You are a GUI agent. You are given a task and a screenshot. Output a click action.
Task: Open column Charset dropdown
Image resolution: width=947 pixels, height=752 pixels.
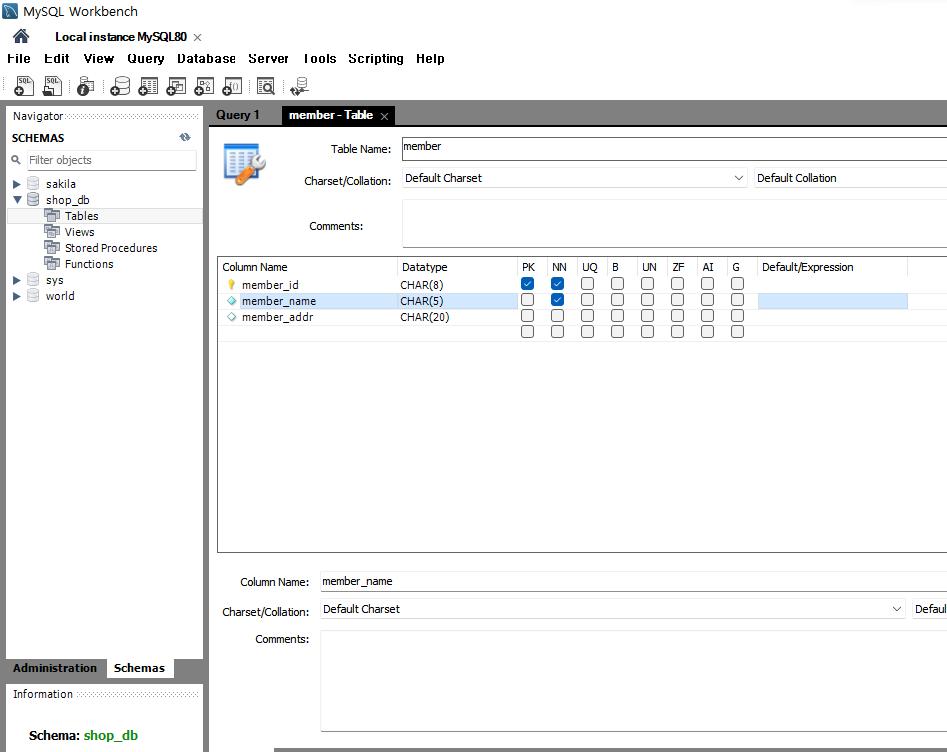pos(612,609)
